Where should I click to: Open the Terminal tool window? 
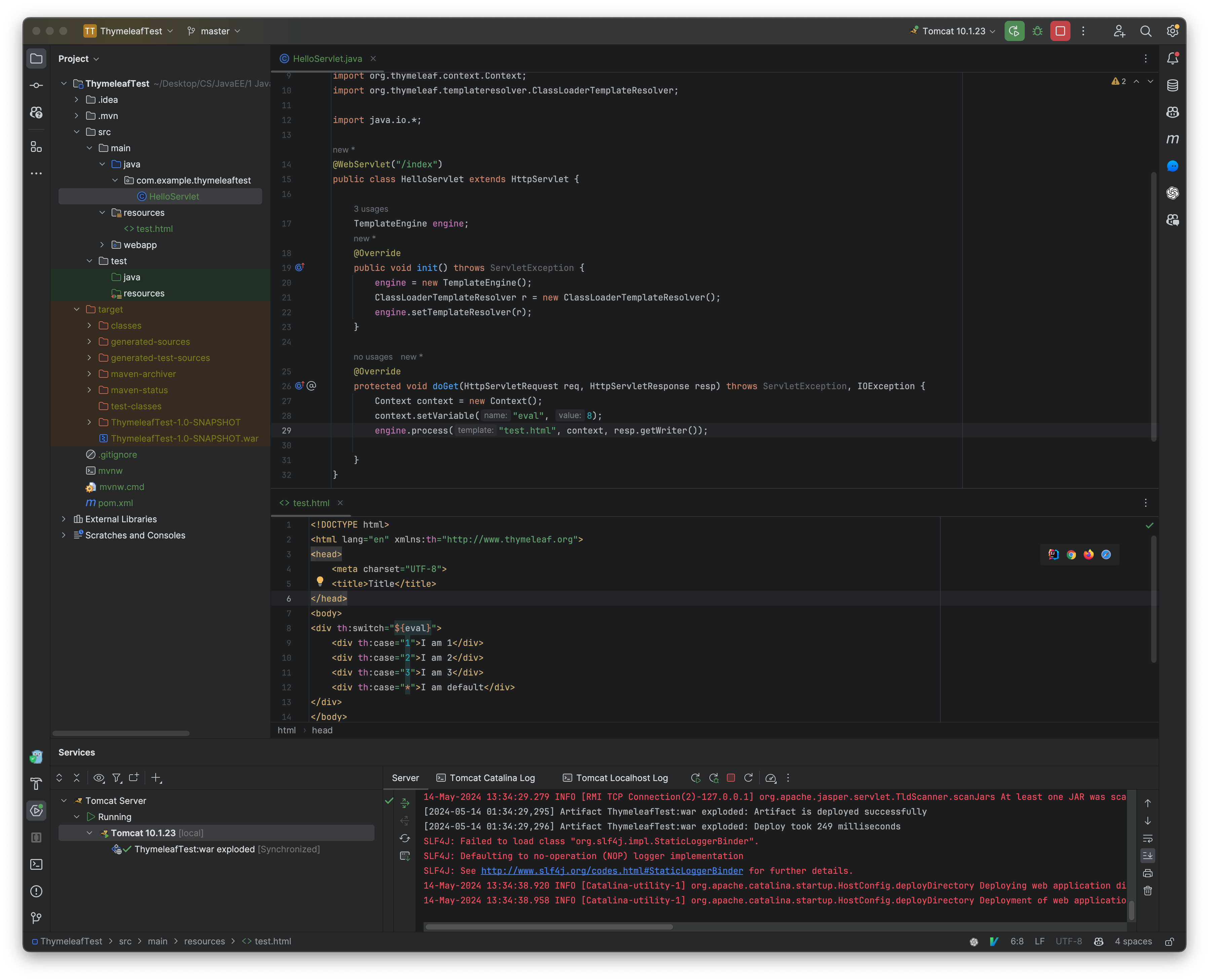coord(36,864)
